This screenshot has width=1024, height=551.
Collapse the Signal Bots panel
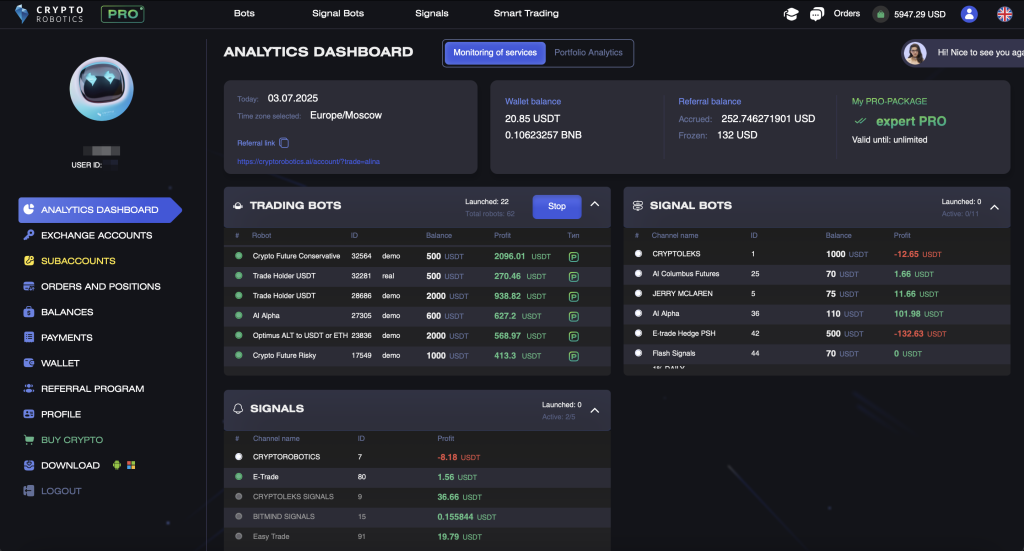(994, 208)
